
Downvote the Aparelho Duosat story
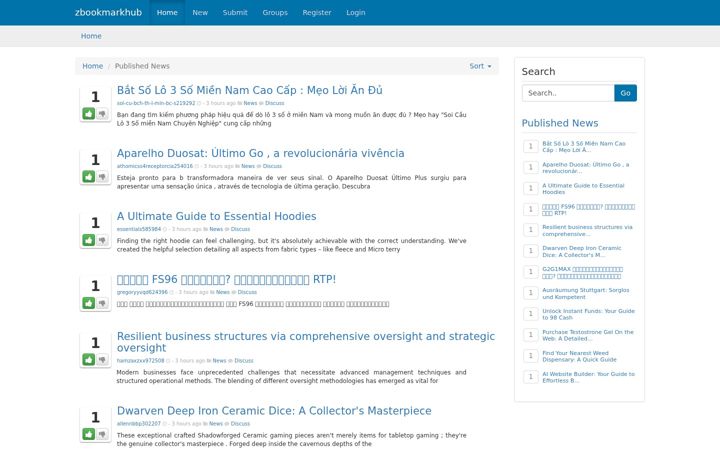point(102,176)
